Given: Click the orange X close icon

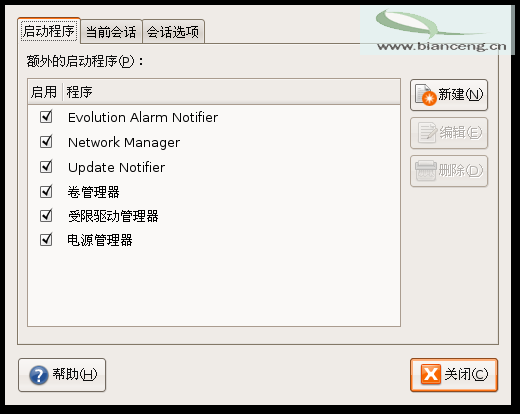Looking at the screenshot, I should tap(431, 374).
